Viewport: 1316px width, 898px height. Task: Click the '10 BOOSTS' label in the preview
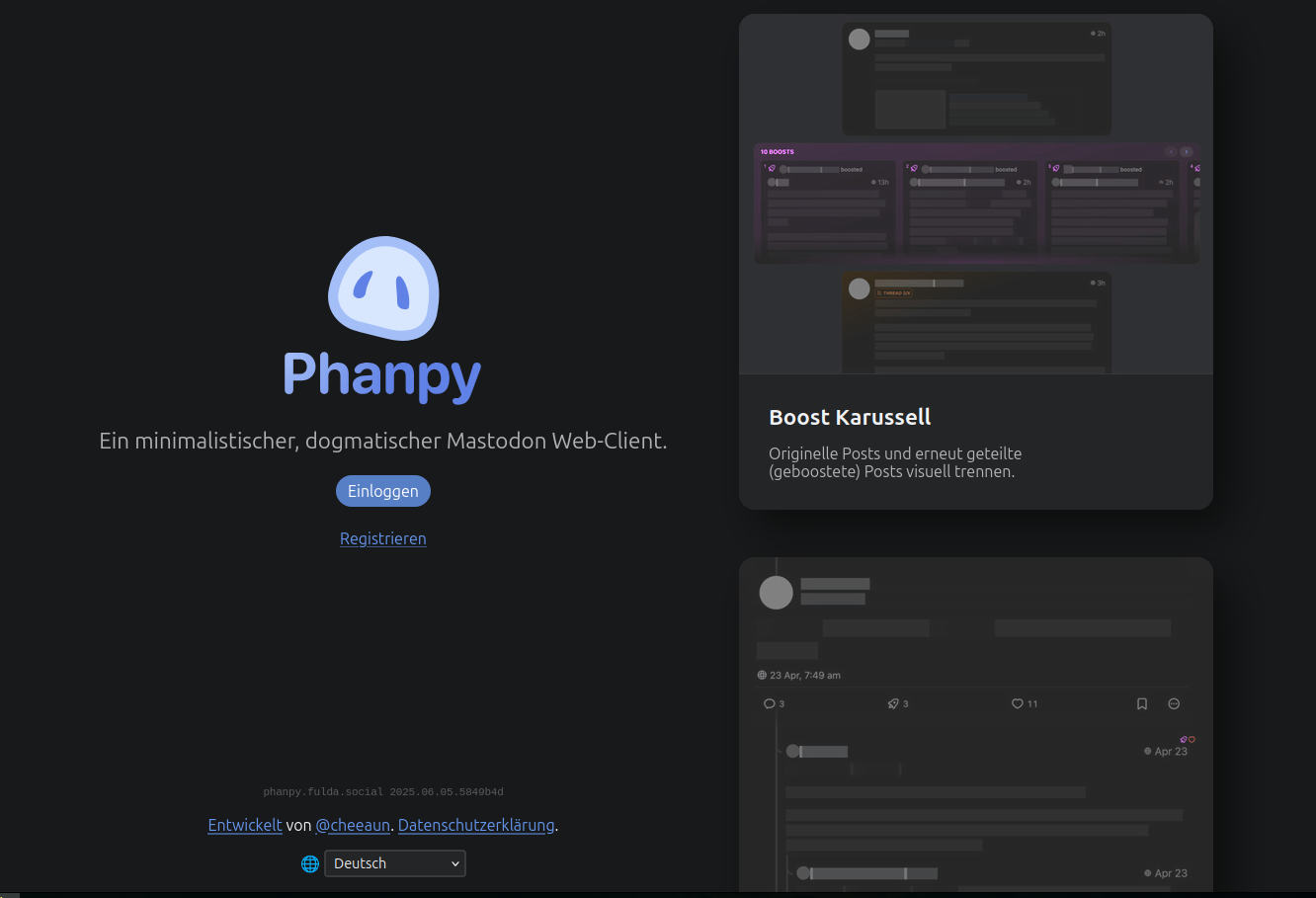click(x=778, y=152)
